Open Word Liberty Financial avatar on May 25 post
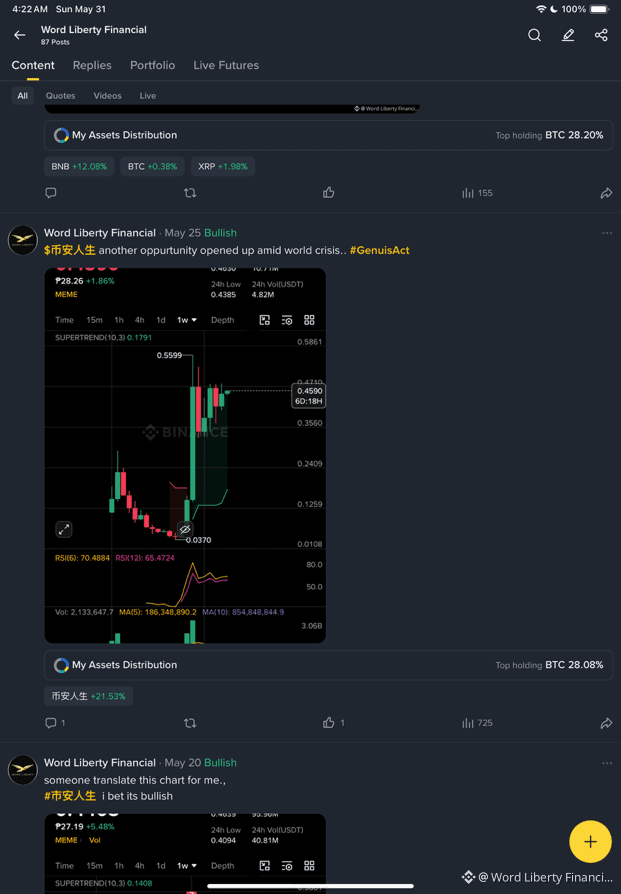Image resolution: width=621 pixels, height=894 pixels. pos(23,240)
